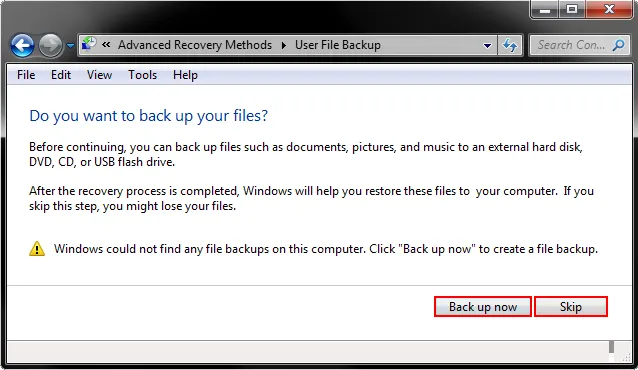The width and height of the screenshot is (638, 370).
Task: Open the recent pages dropdown arrow
Action: pyautogui.click(x=70, y=46)
